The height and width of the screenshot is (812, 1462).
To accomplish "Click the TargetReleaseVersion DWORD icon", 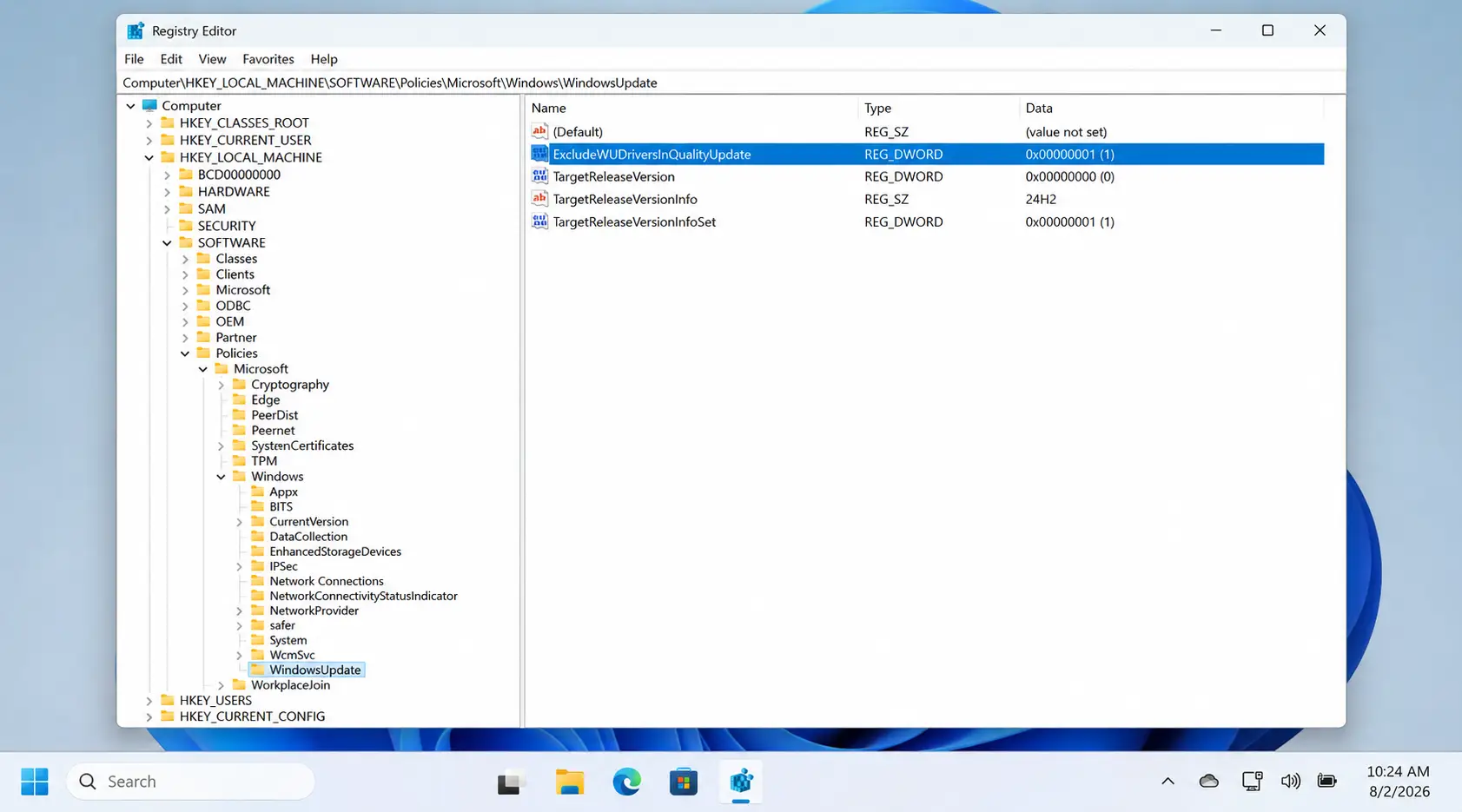I will coord(539,176).
